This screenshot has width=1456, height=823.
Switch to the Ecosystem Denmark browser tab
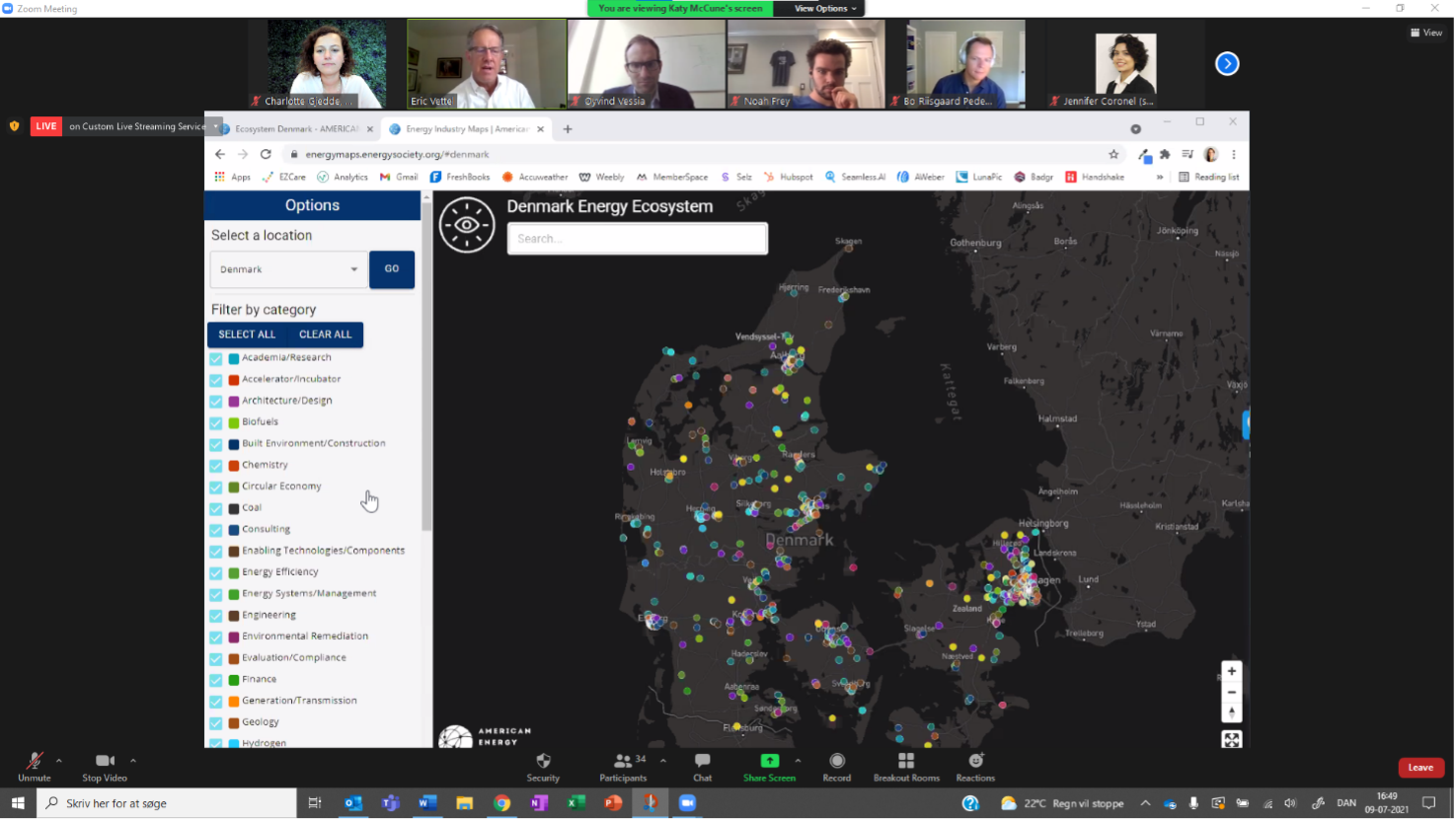pyautogui.click(x=296, y=129)
